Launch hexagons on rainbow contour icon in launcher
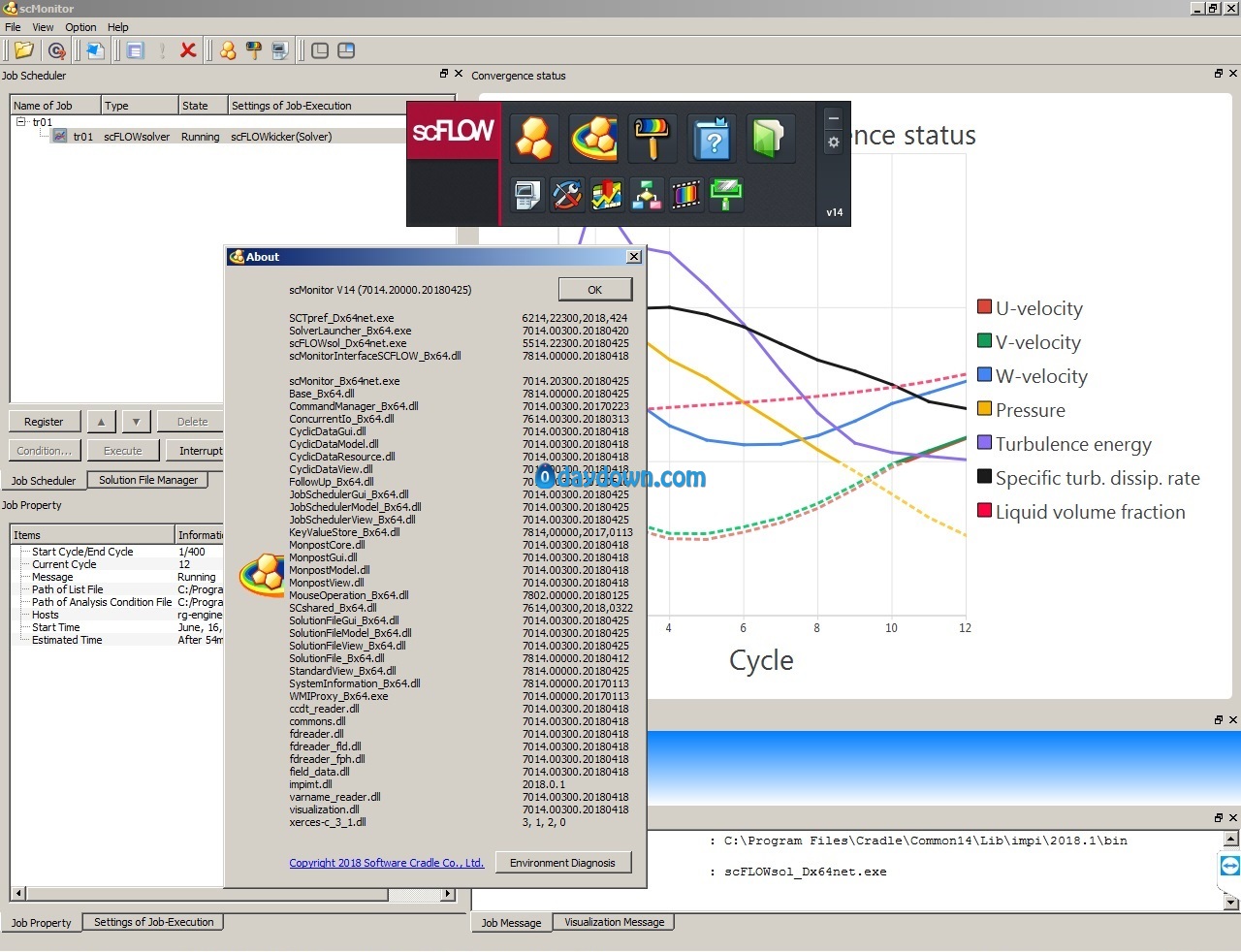Image resolution: width=1241 pixels, height=952 pixels. click(593, 138)
